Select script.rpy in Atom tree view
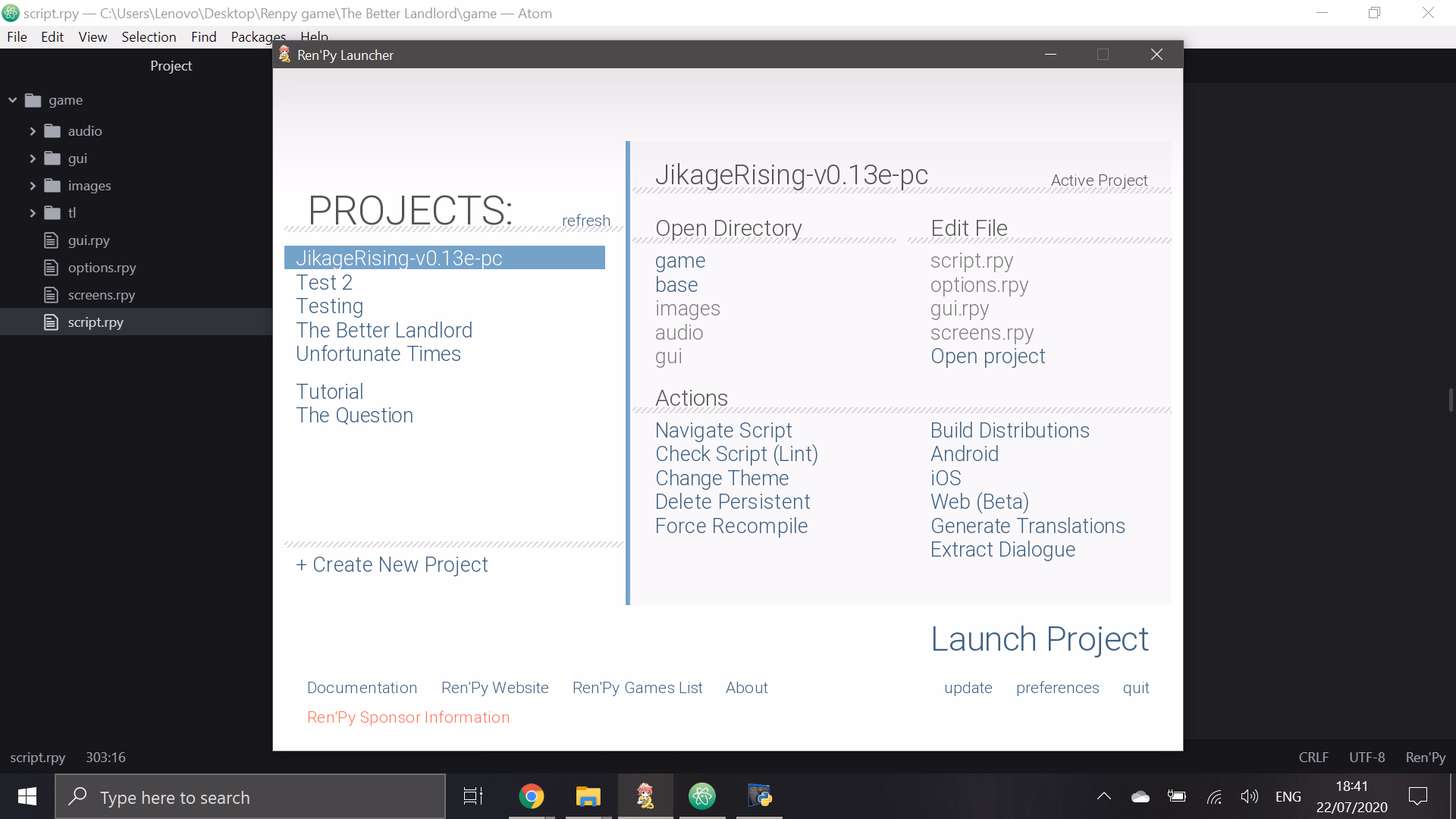1456x819 pixels. [95, 322]
